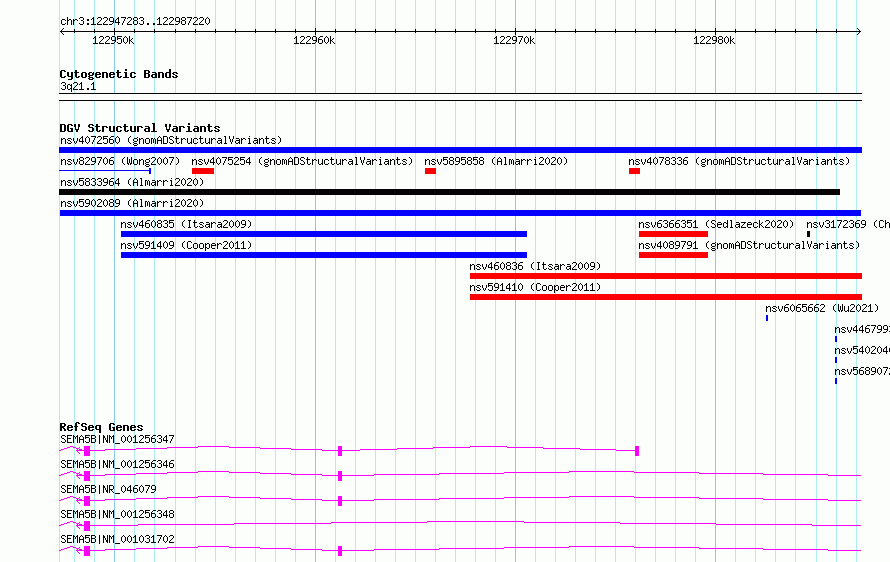Click the nsv5833964 (Almarri2020) label
The image size is (890, 562).
coord(132,182)
